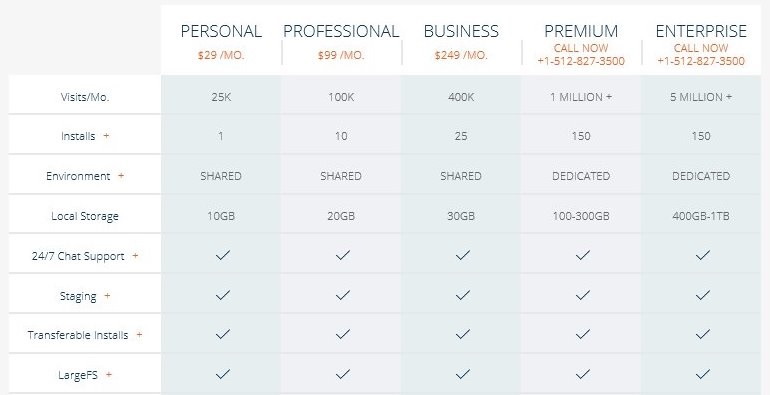The image size is (770, 395).
Task: Click the Enterprise CALL NOW phone number
Action: (x=701, y=61)
